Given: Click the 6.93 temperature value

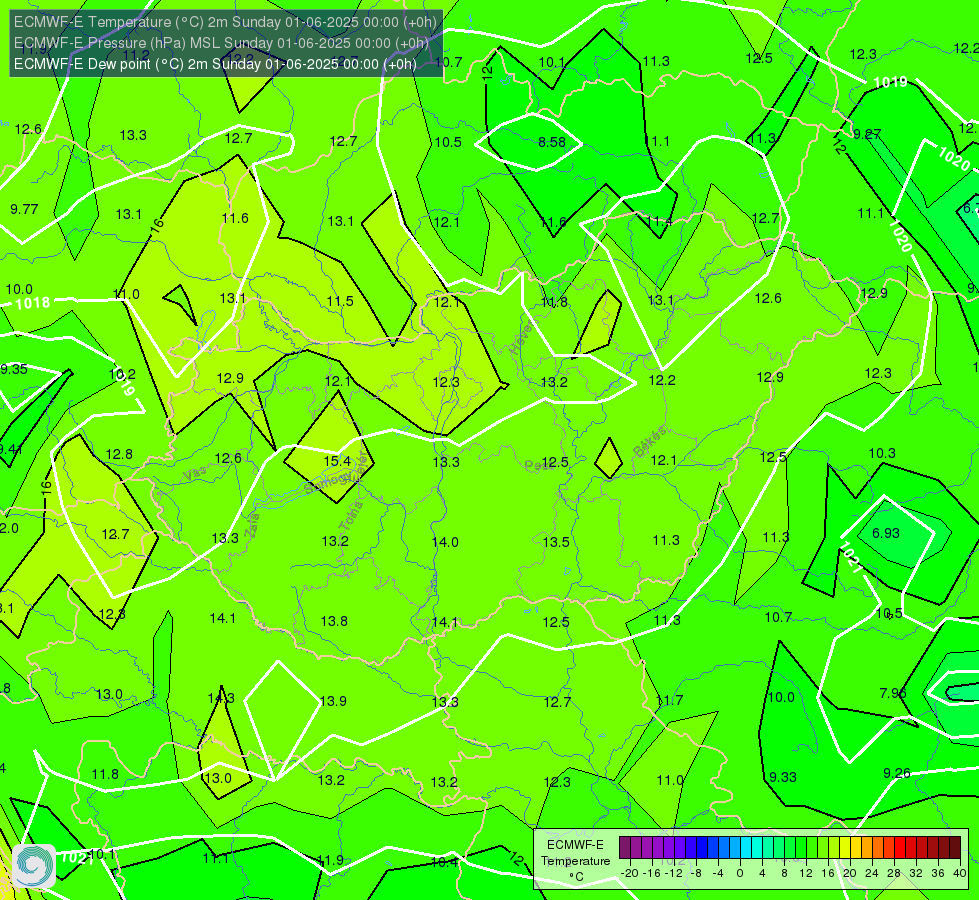Looking at the screenshot, I should pos(886,533).
